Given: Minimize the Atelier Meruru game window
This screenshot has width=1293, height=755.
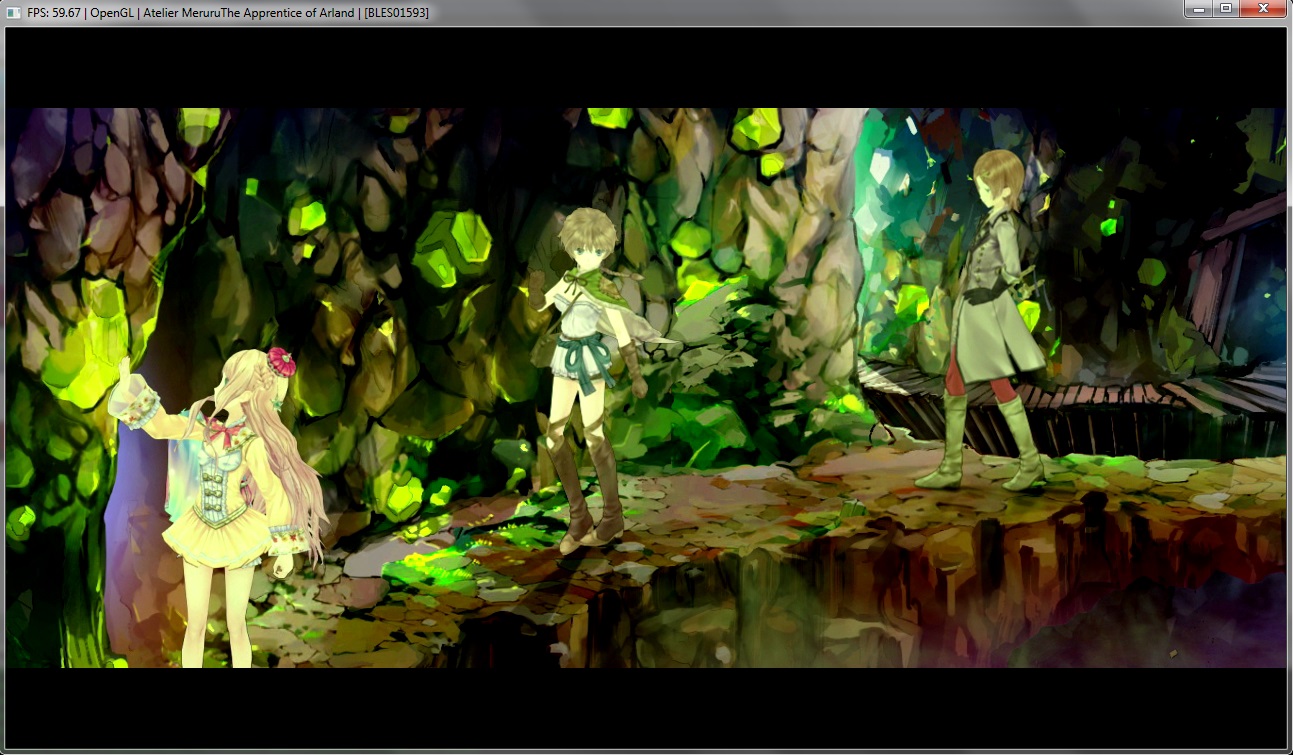Looking at the screenshot, I should 1197,9.
